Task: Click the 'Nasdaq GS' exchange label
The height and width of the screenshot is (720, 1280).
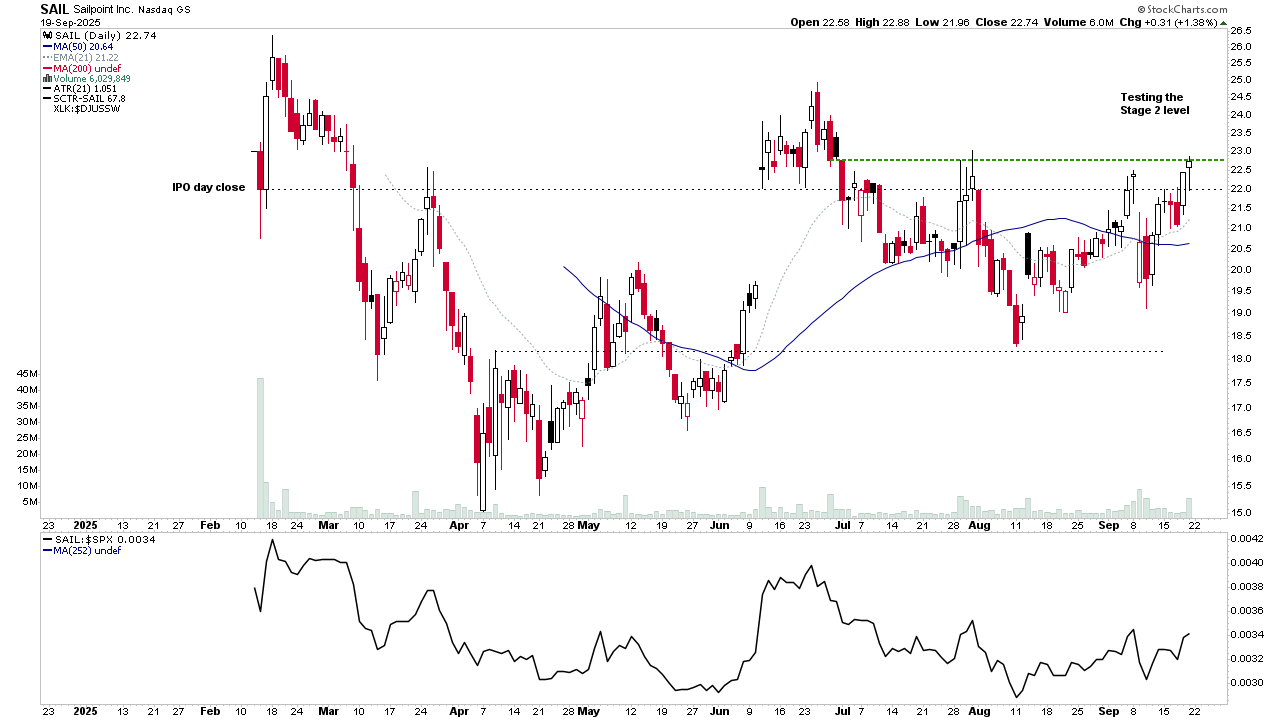Action: click(x=165, y=9)
